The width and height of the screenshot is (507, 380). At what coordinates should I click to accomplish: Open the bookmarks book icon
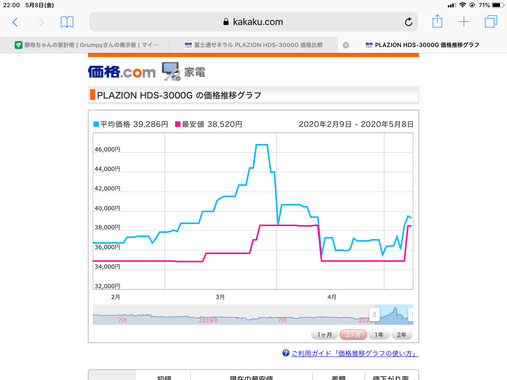tap(67, 22)
